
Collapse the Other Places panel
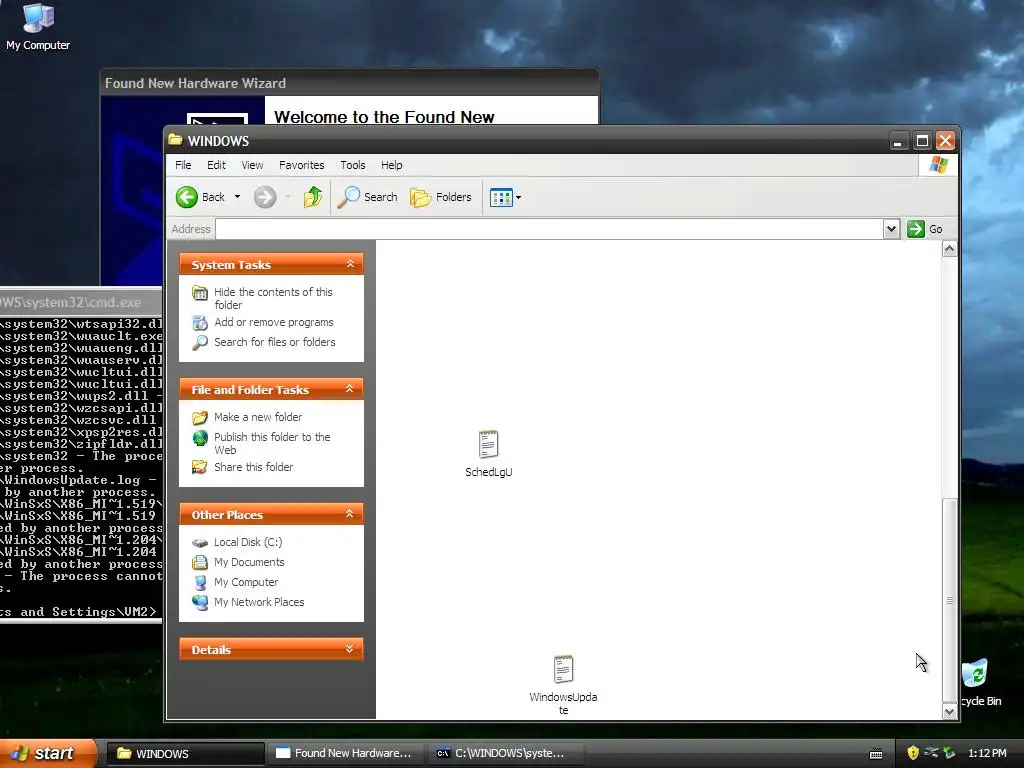click(x=350, y=515)
